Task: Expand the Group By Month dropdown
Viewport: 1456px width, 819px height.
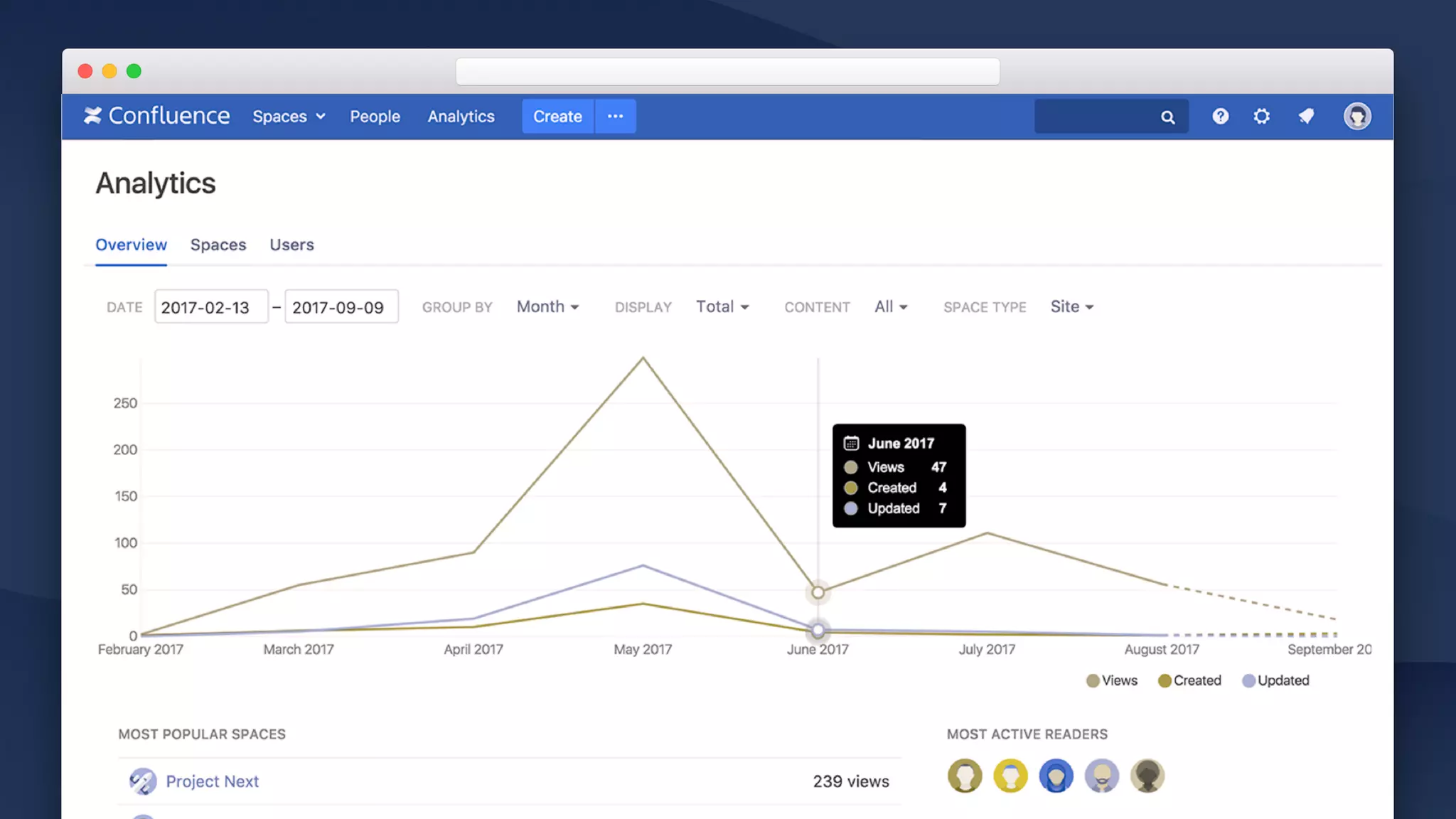Action: pos(547,307)
